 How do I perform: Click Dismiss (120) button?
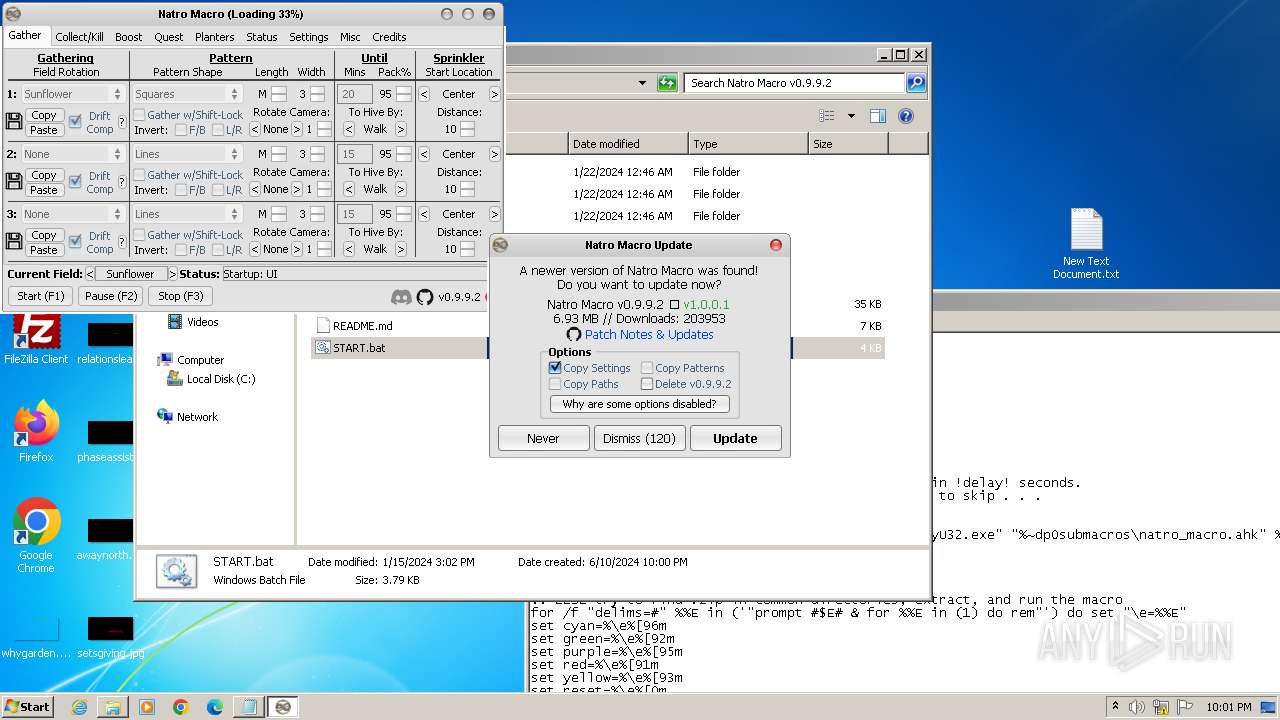[x=639, y=438]
